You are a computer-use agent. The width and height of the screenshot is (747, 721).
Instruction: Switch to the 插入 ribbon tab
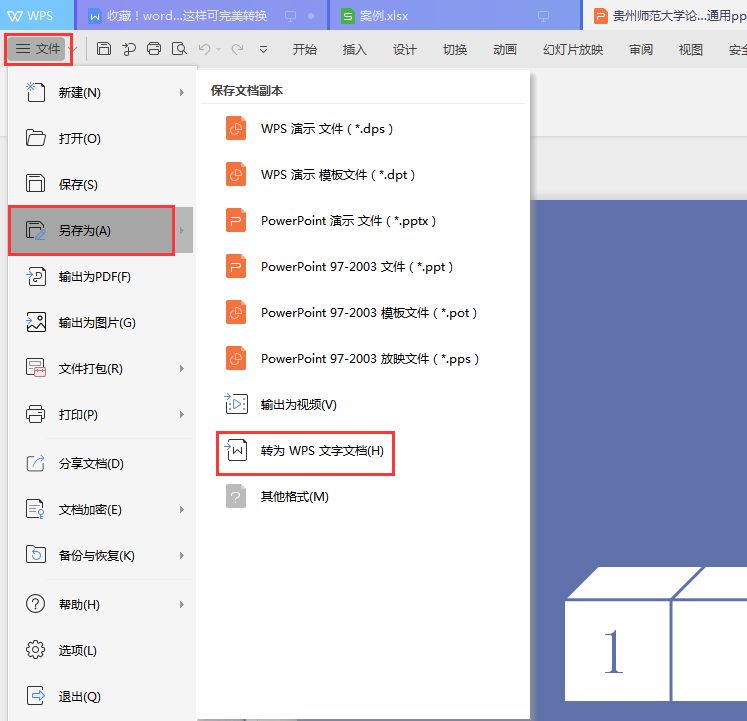[354, 50]
